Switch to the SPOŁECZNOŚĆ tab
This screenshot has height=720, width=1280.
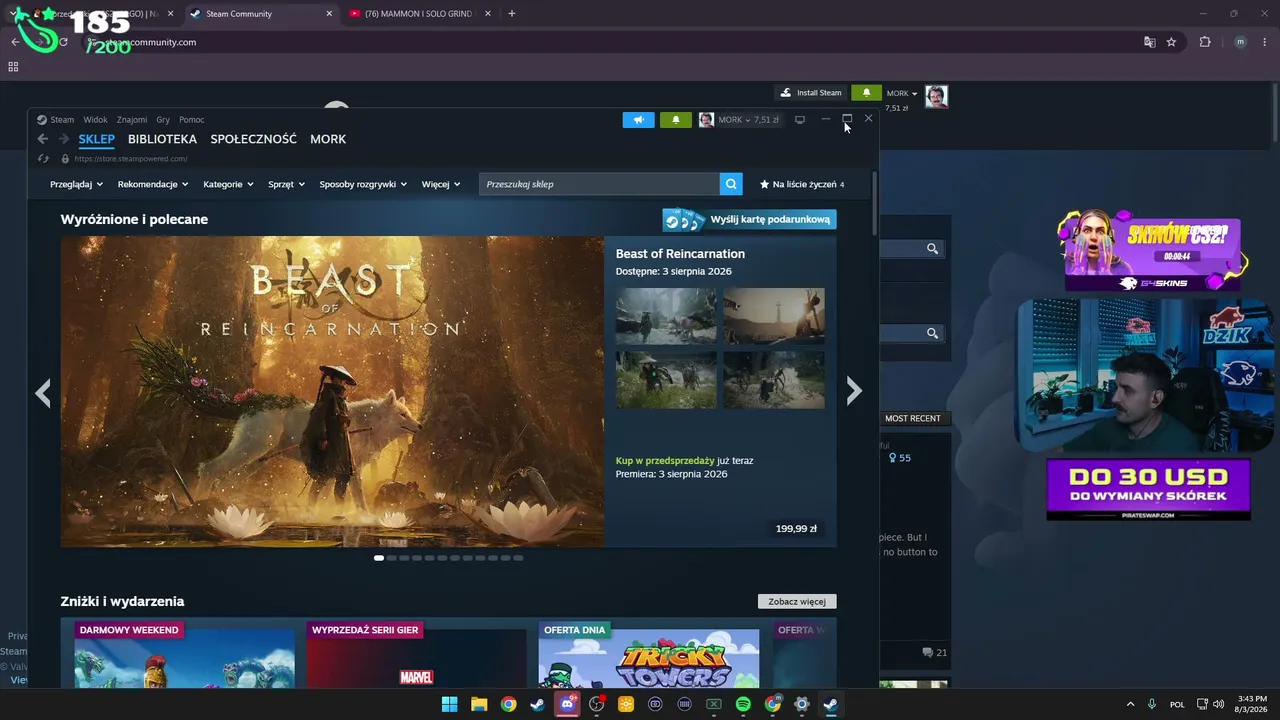[x=253, y=139]
